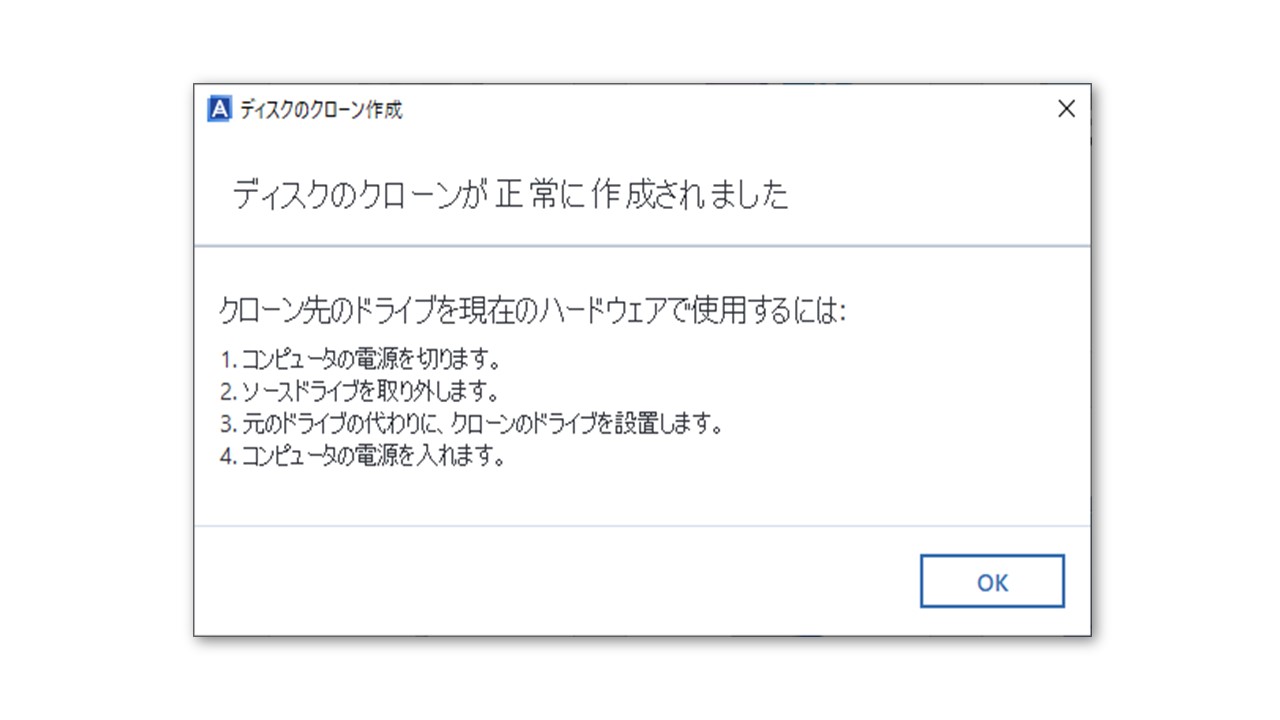
Task: Click step 4 コンピュータの電源を入れます
Action: coord(362,455)
